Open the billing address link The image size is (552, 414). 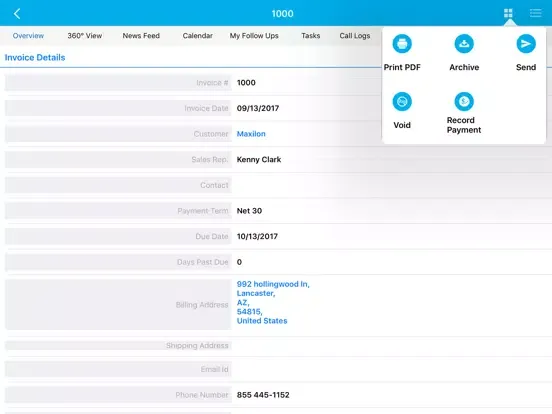pos(273,302)
